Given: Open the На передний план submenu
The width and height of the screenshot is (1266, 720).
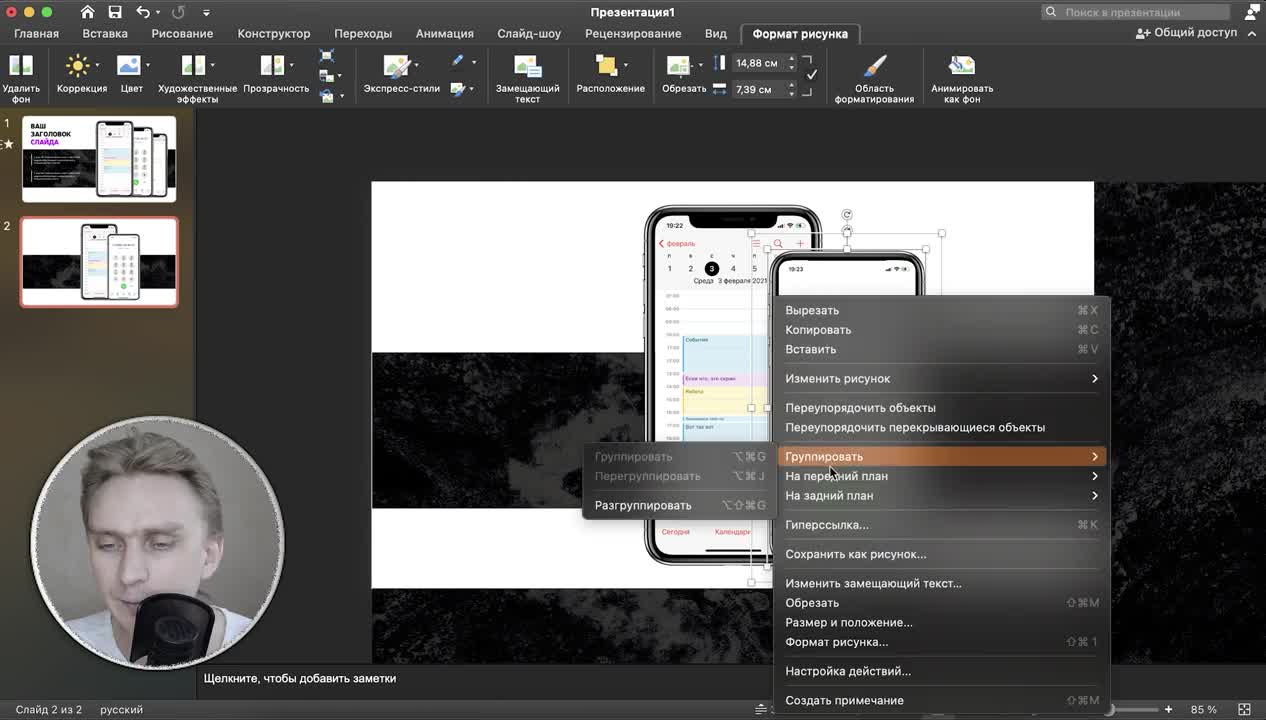Looking at the screenshot, I should [941, 476].
